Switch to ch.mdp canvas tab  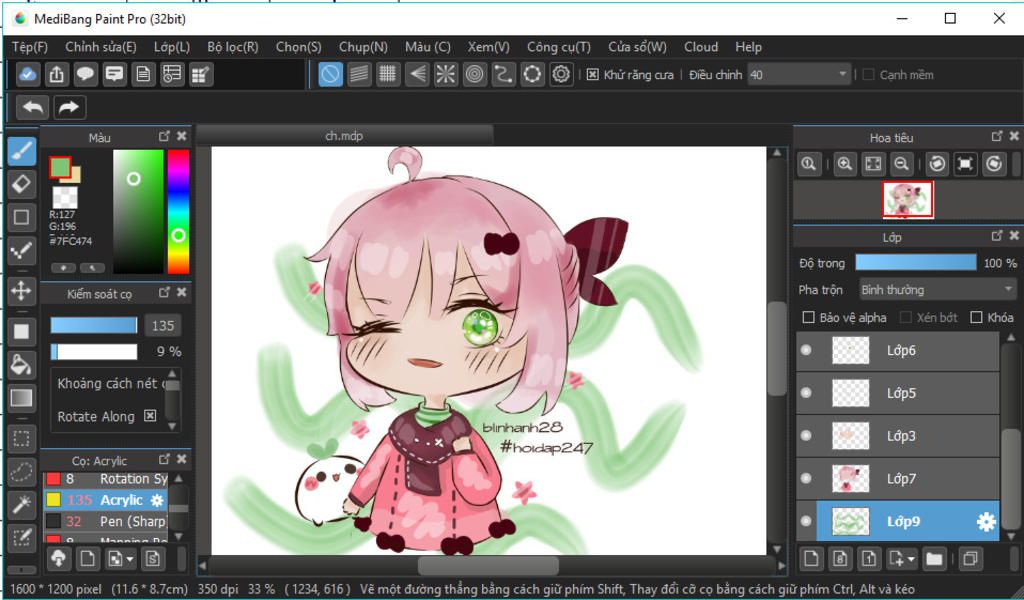344,136
